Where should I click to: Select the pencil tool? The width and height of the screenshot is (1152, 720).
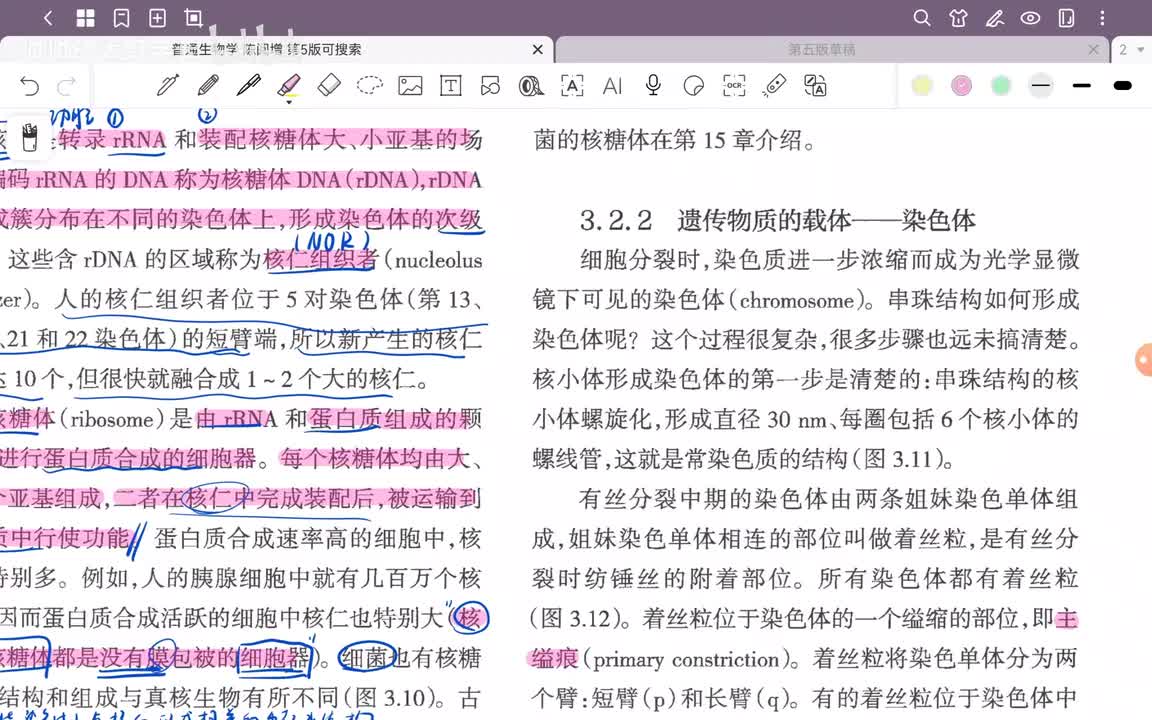[208, 86]
